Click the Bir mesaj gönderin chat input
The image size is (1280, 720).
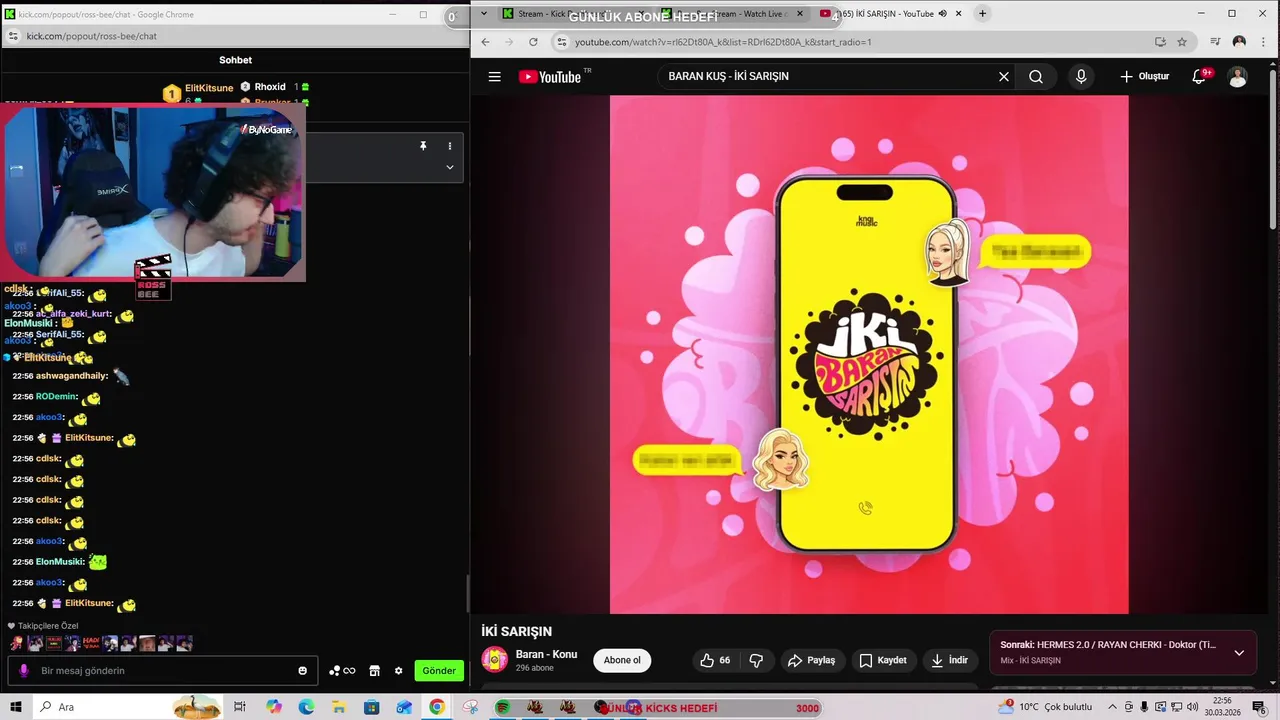point(164,671)
